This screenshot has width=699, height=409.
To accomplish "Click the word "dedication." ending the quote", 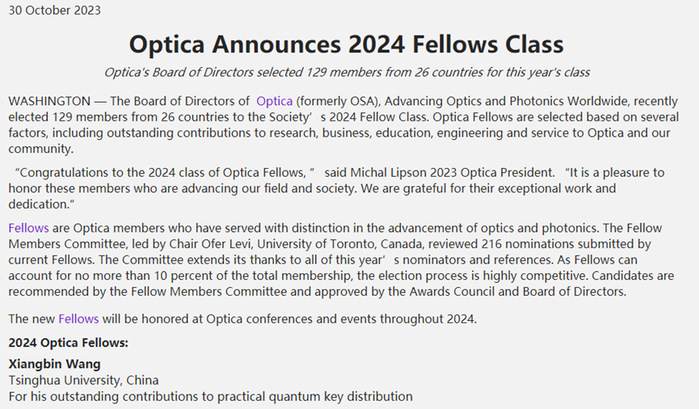I will pyautogui.click(x=41, y=203).
